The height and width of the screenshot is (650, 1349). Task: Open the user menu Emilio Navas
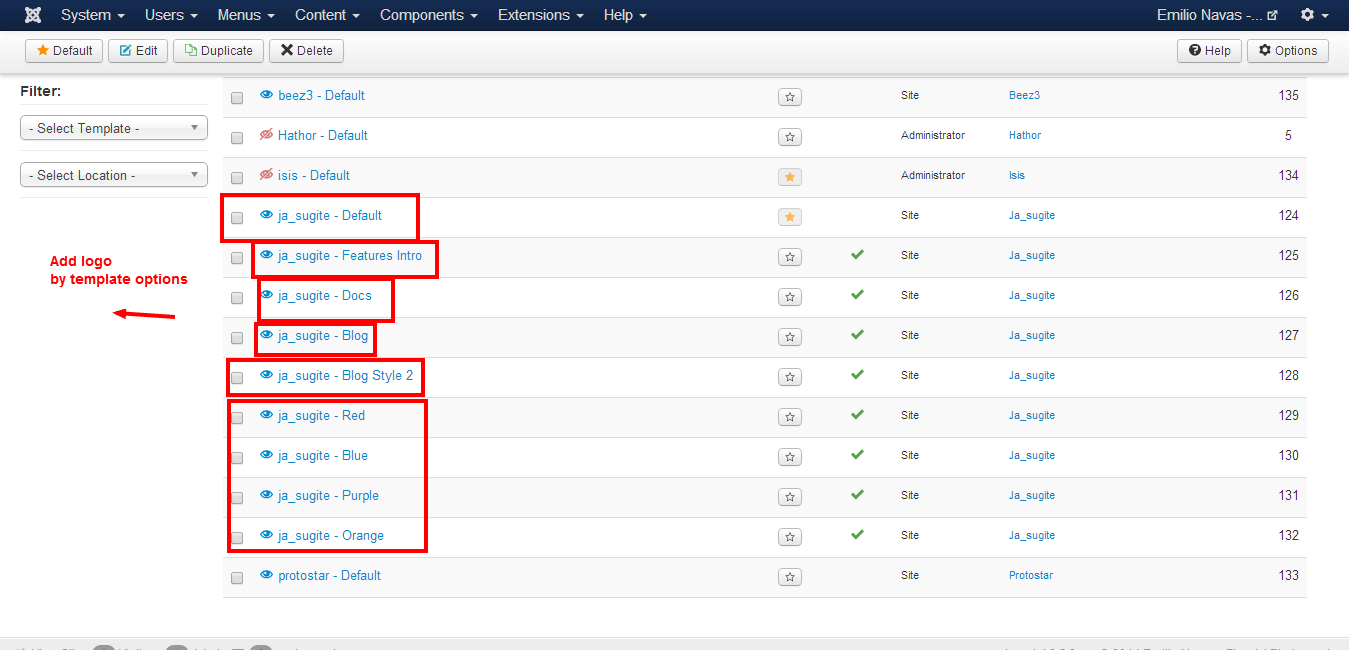[1217, 15]
